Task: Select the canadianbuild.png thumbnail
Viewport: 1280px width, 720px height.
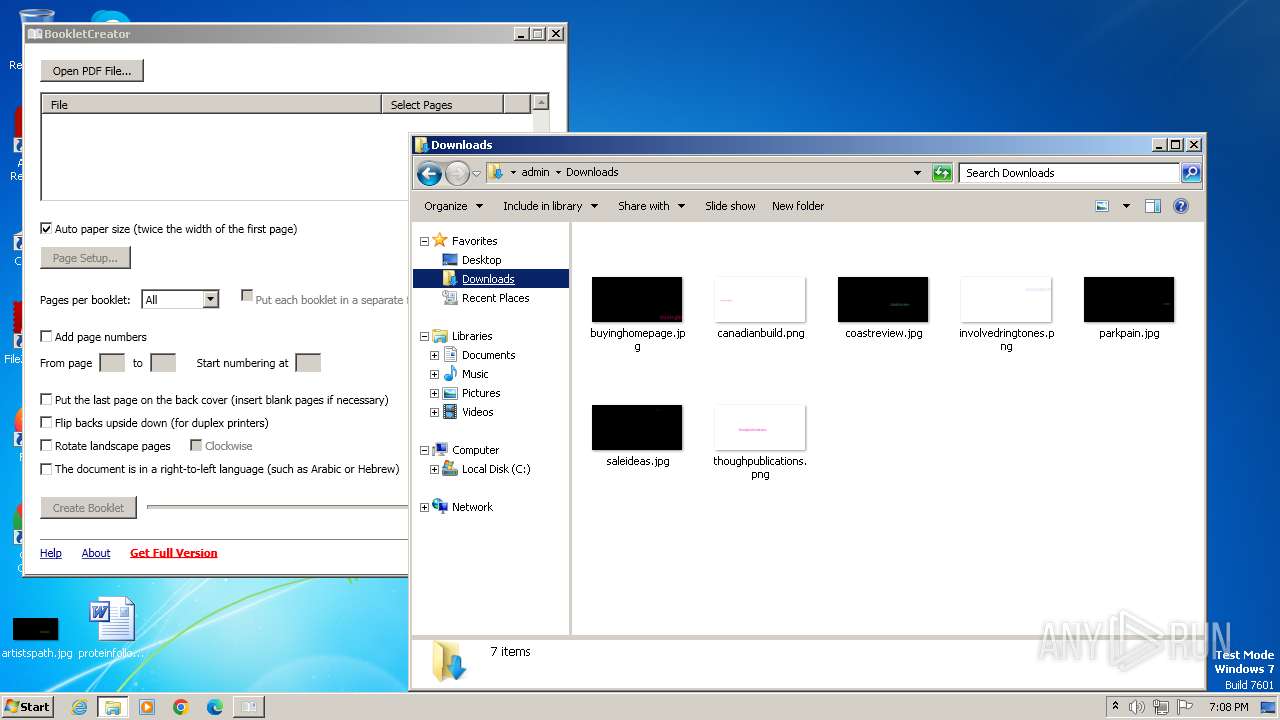Action: click(760, 300)
